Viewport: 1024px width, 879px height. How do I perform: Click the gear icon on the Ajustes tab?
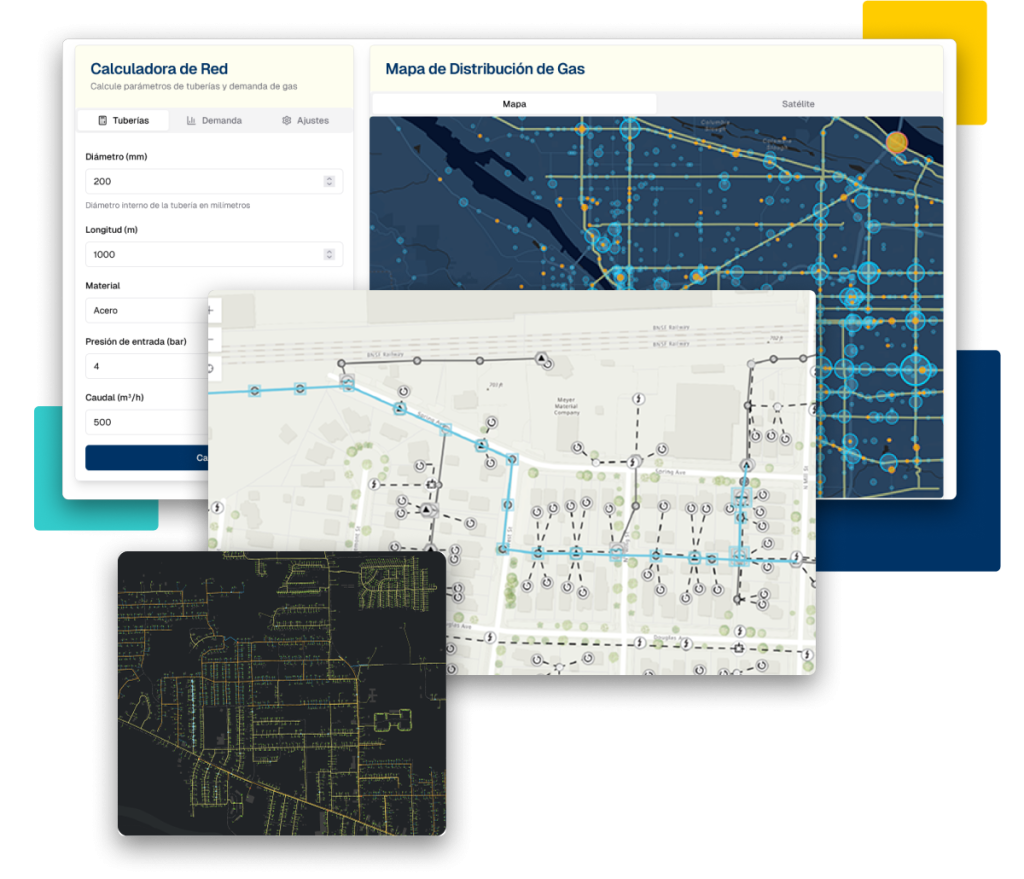tap(287, 120)
